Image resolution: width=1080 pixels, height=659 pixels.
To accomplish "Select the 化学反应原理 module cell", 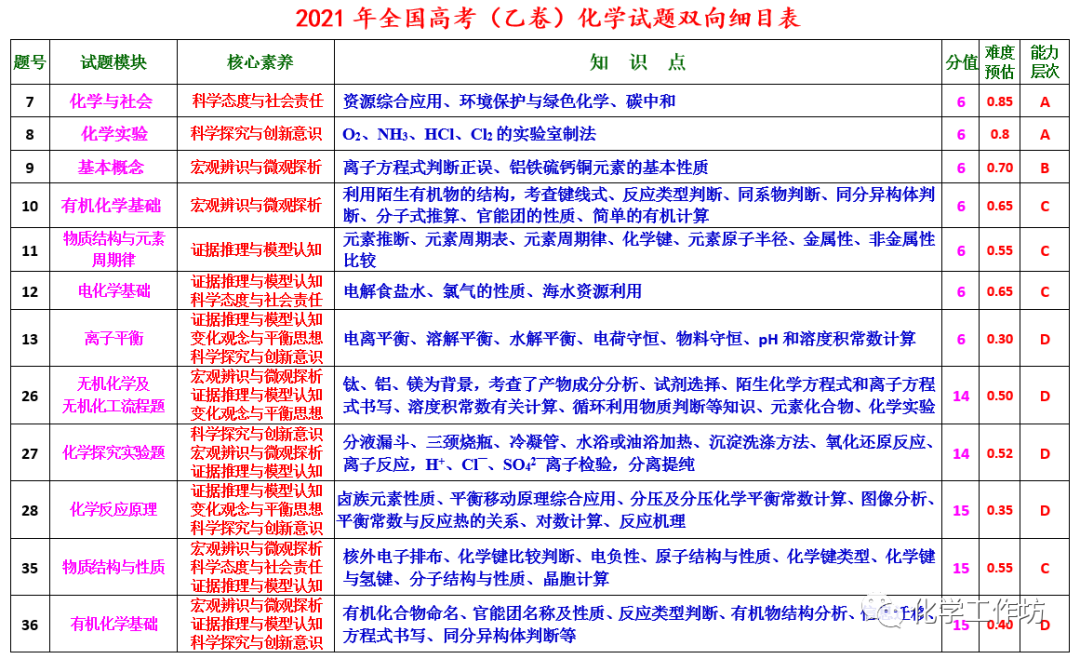I will click(114, 510).
